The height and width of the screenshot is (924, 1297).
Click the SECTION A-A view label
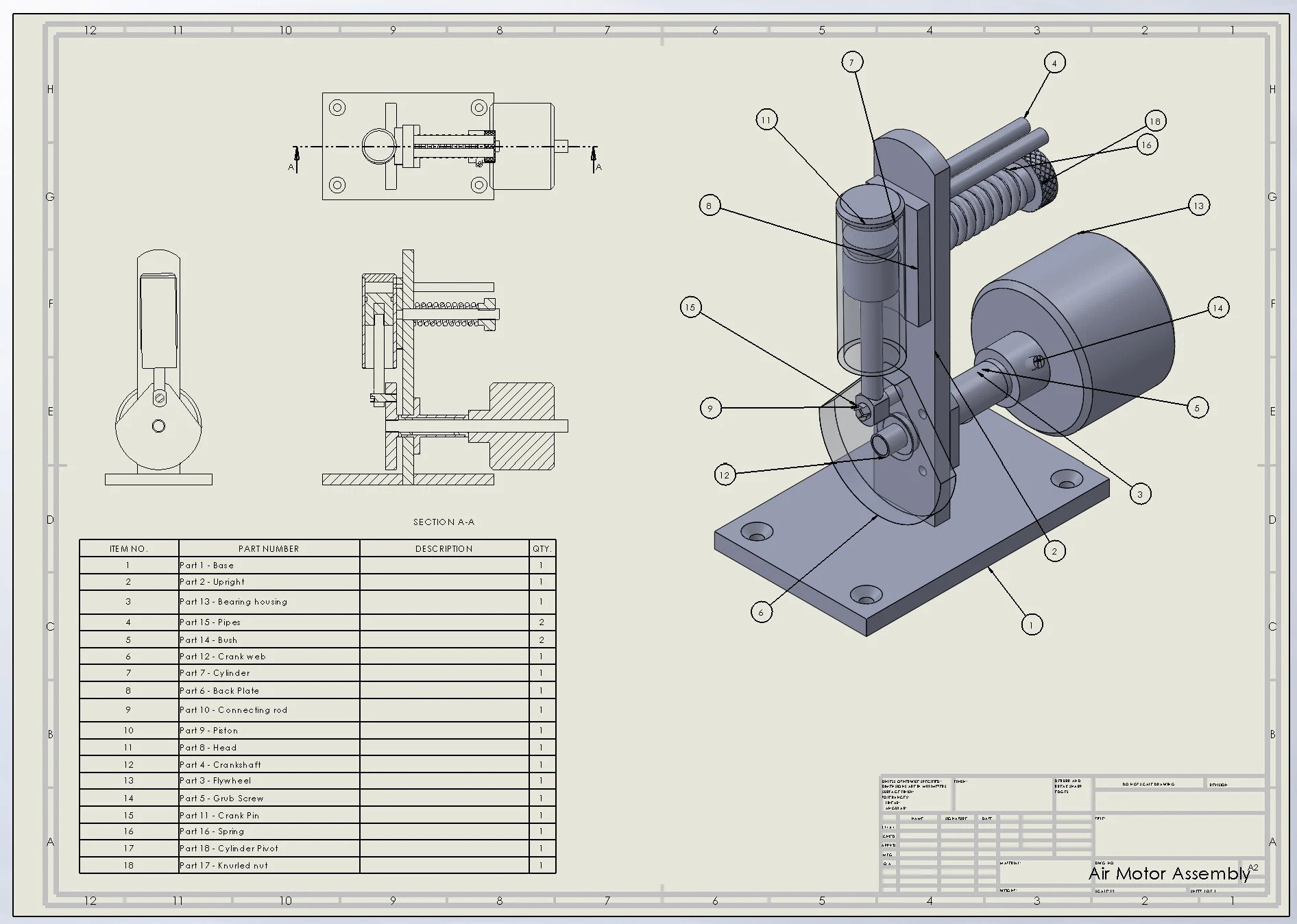444,522
